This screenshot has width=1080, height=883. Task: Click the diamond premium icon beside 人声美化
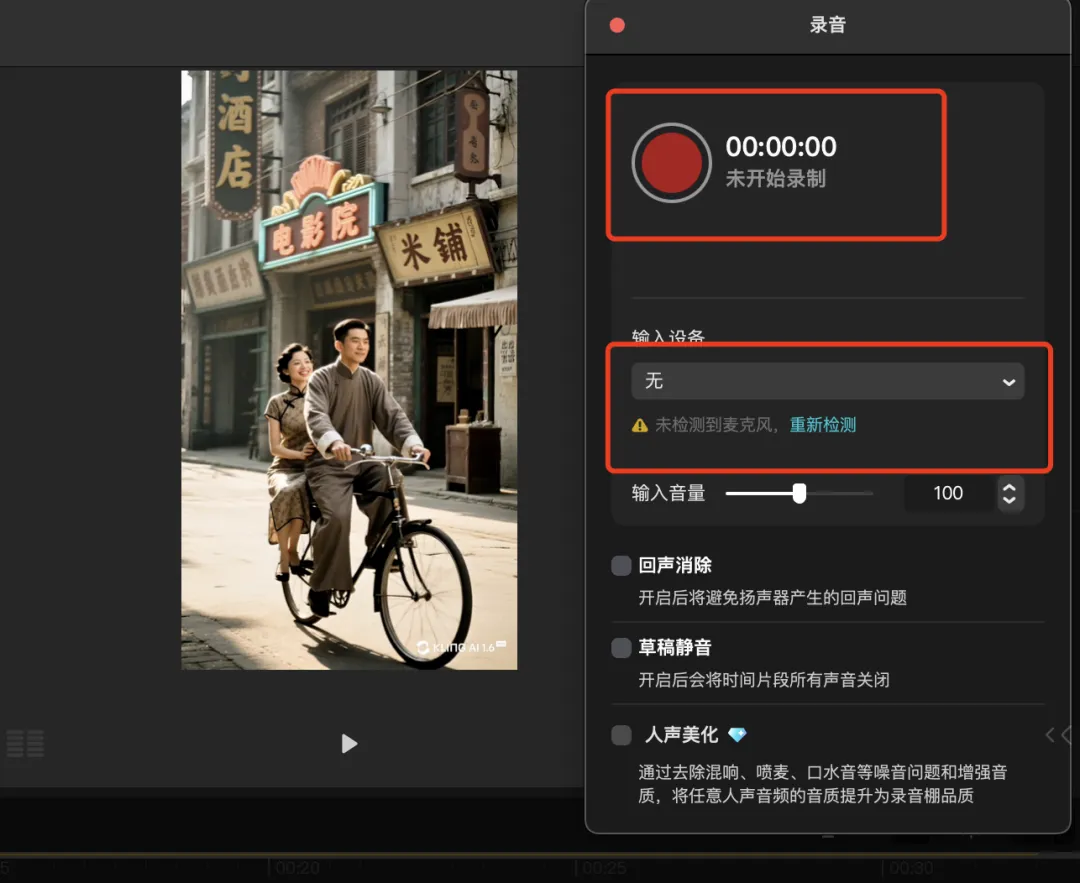coord(737,735)
